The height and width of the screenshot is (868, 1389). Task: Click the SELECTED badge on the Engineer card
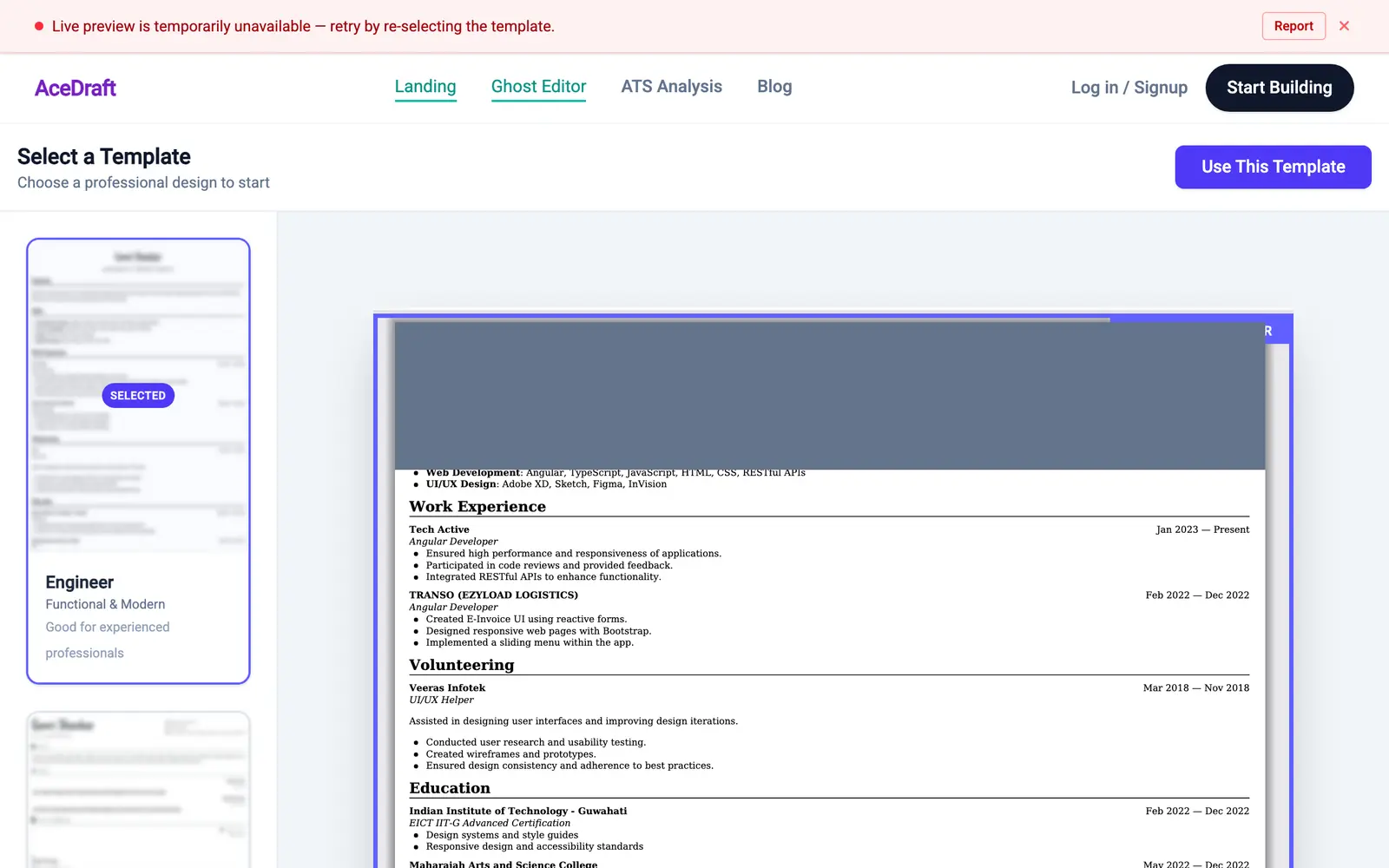pos(138,396)
